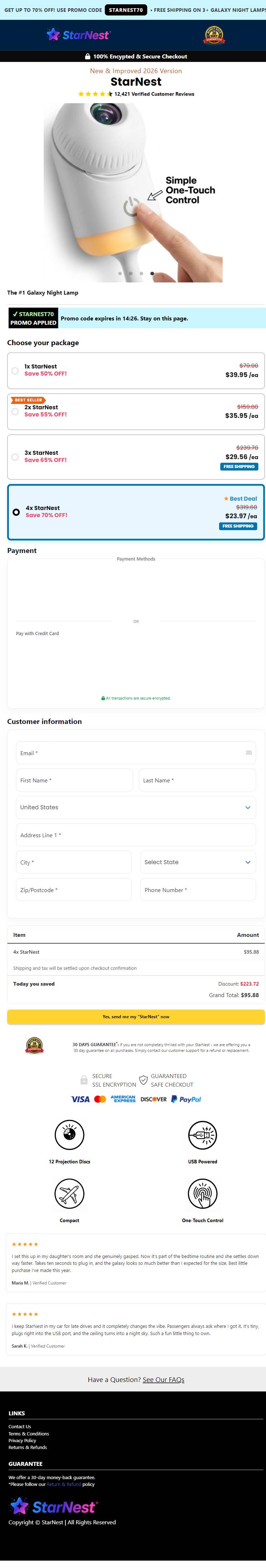Viewport: 266px width, 1568px height.
Task: Click the Grand Total $95.88 text
Action: (x=234, y=995)
